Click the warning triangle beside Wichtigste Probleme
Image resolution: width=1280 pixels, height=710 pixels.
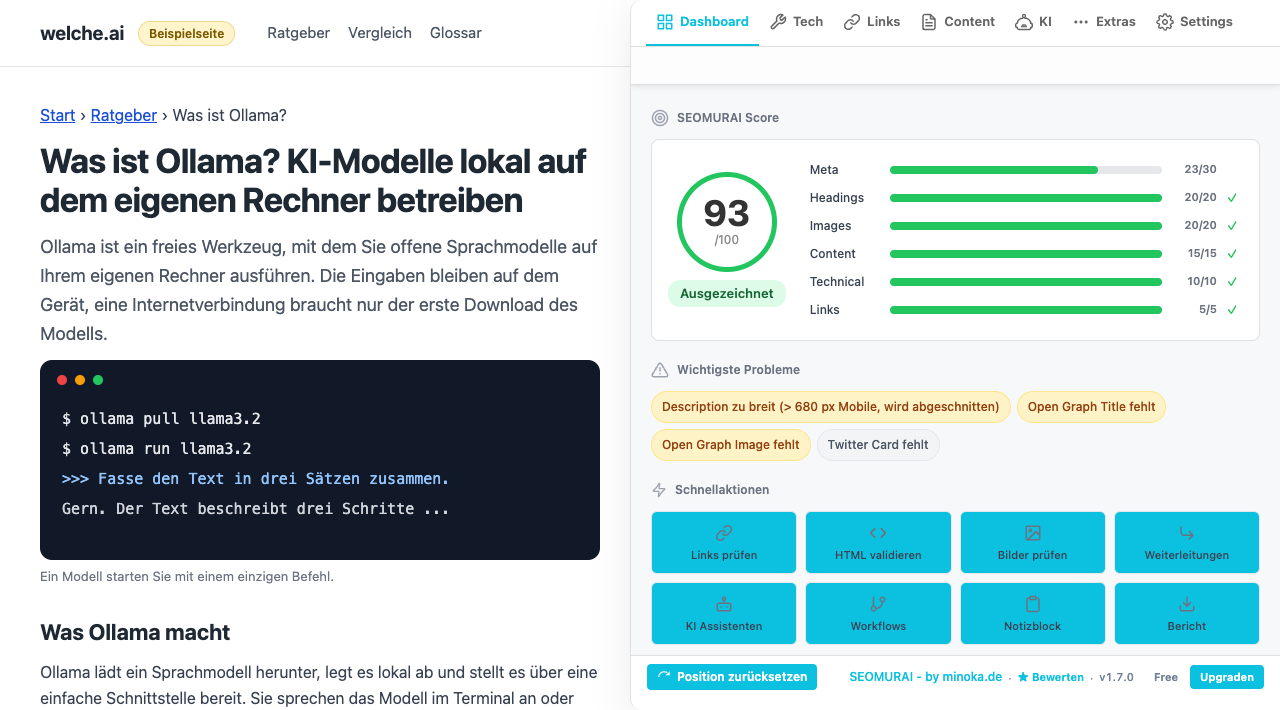(x=660, y=370)
